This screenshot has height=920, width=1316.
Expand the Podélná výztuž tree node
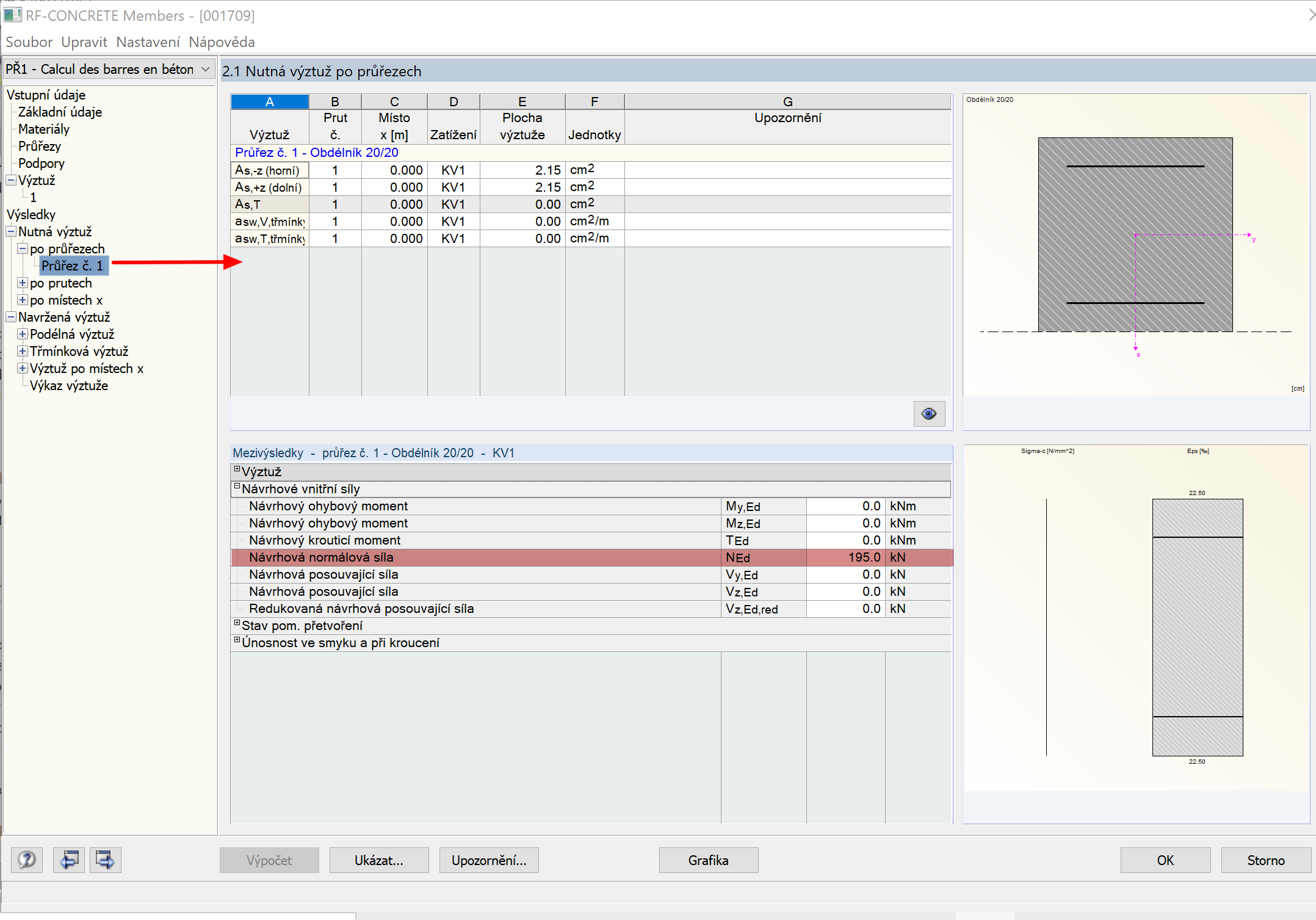click(x=23, y=334)
